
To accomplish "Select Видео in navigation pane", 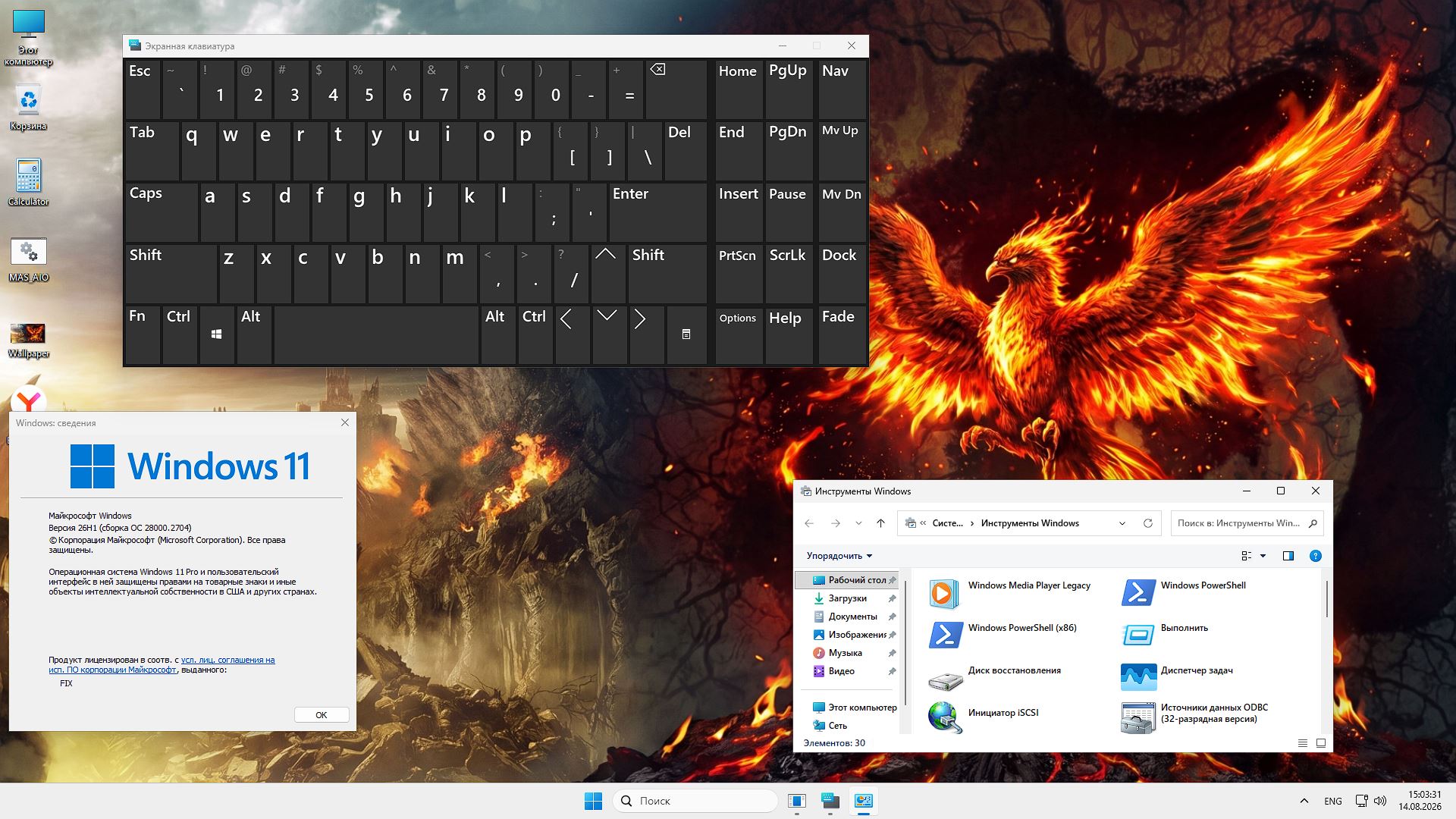I will pyautogui.click(x=848, y=671).
